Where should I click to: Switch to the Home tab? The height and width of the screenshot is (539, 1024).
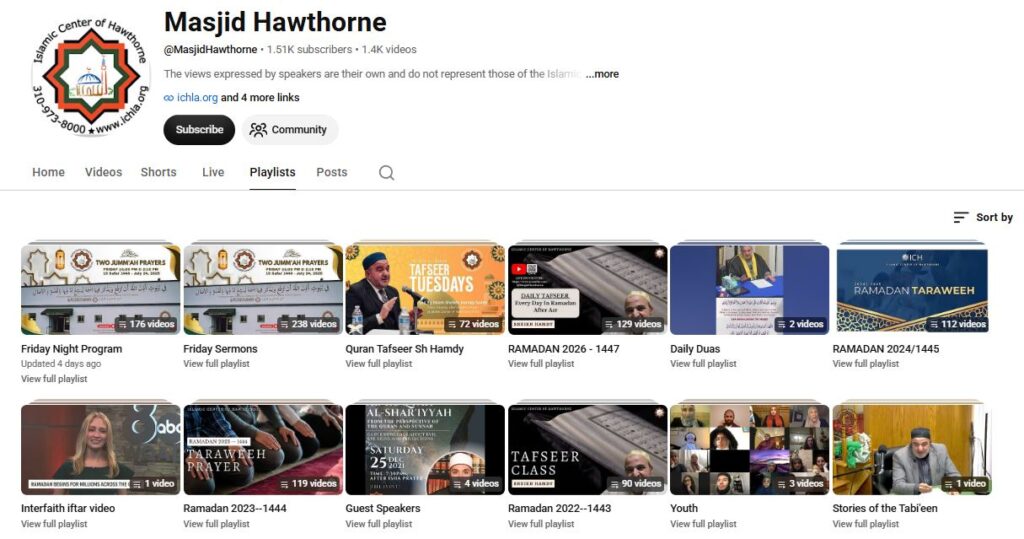click(x=48, y=172)
